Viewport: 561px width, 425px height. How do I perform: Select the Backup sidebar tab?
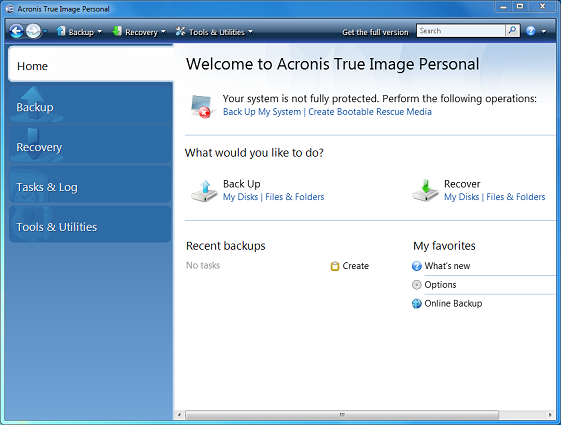pos(90,104)
